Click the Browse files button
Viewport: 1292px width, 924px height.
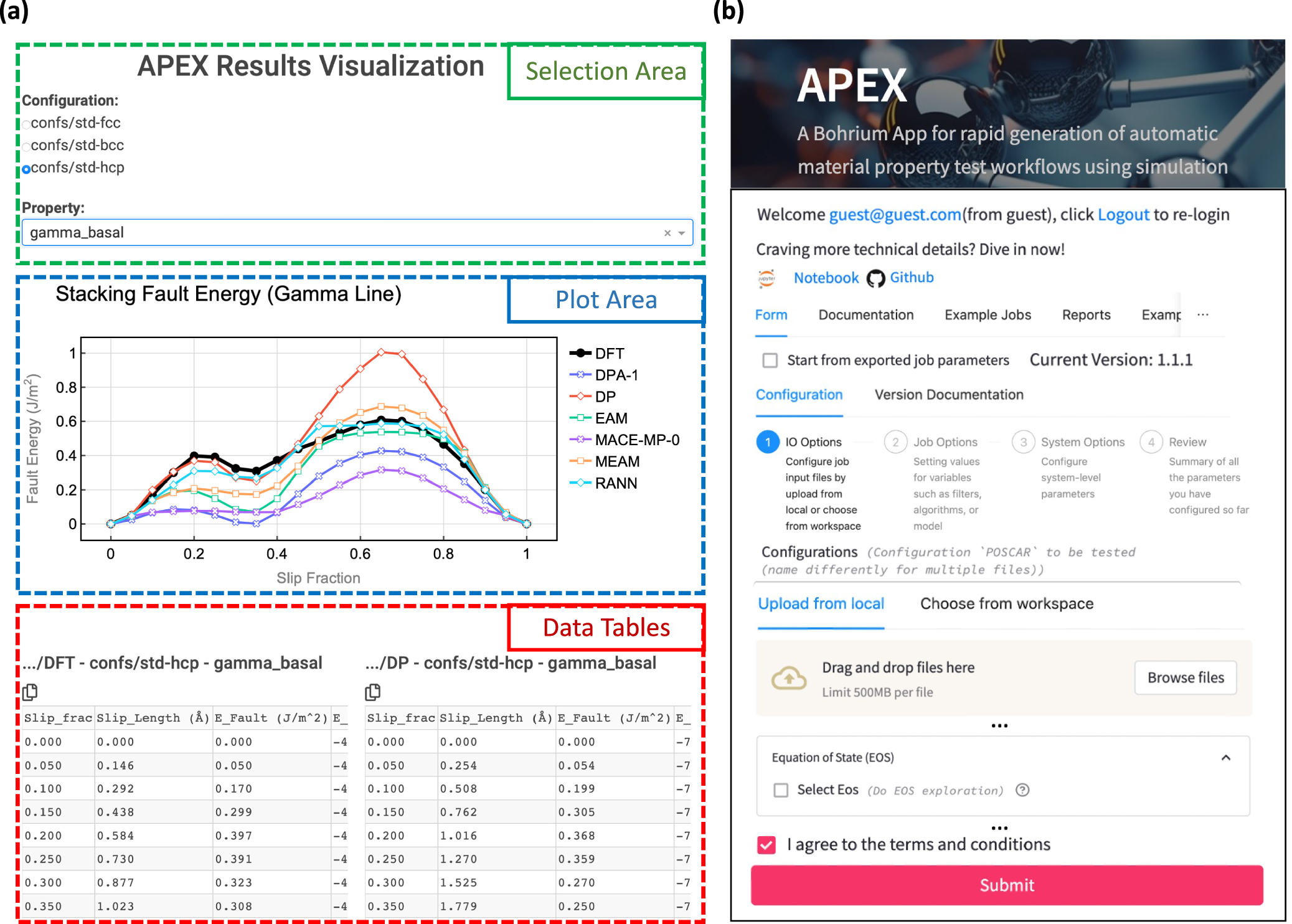(x=1185, y=677)
